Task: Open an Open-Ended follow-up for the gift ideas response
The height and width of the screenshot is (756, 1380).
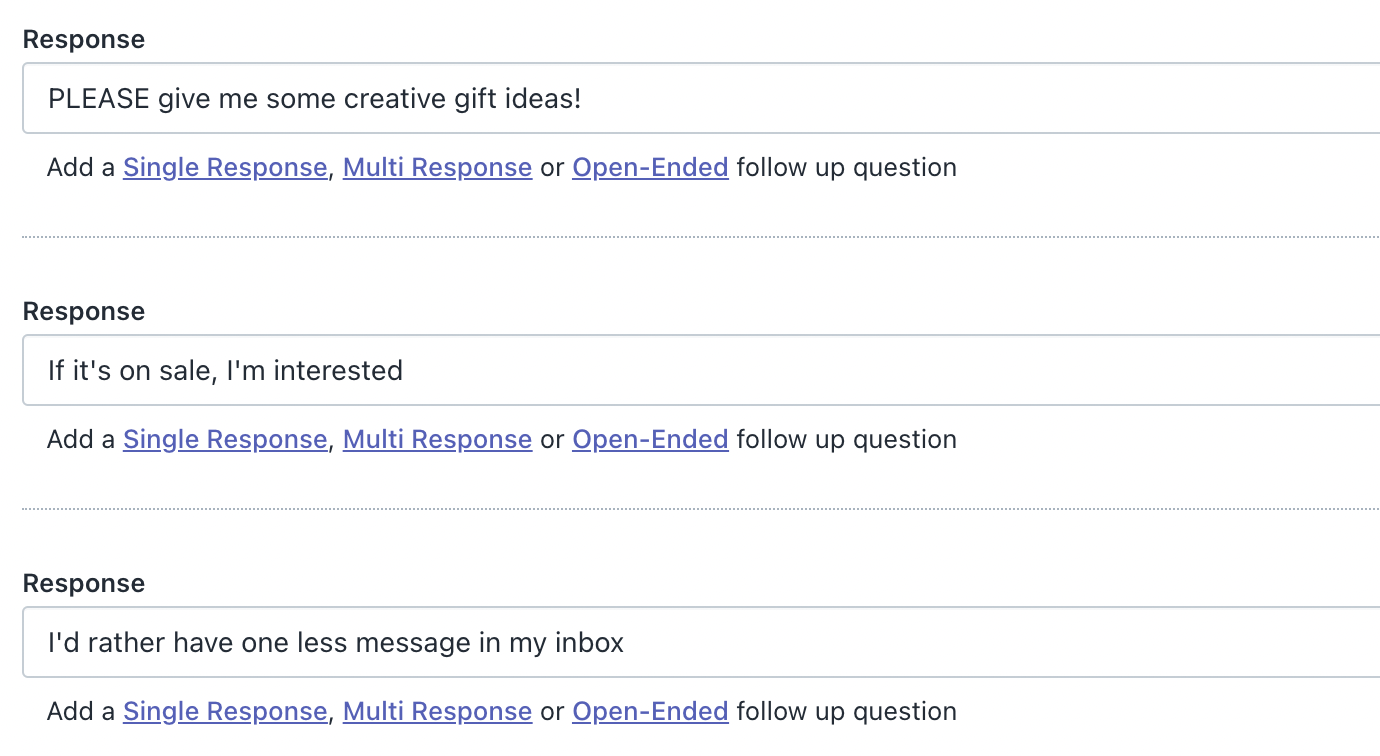Action: coord(650,167)
